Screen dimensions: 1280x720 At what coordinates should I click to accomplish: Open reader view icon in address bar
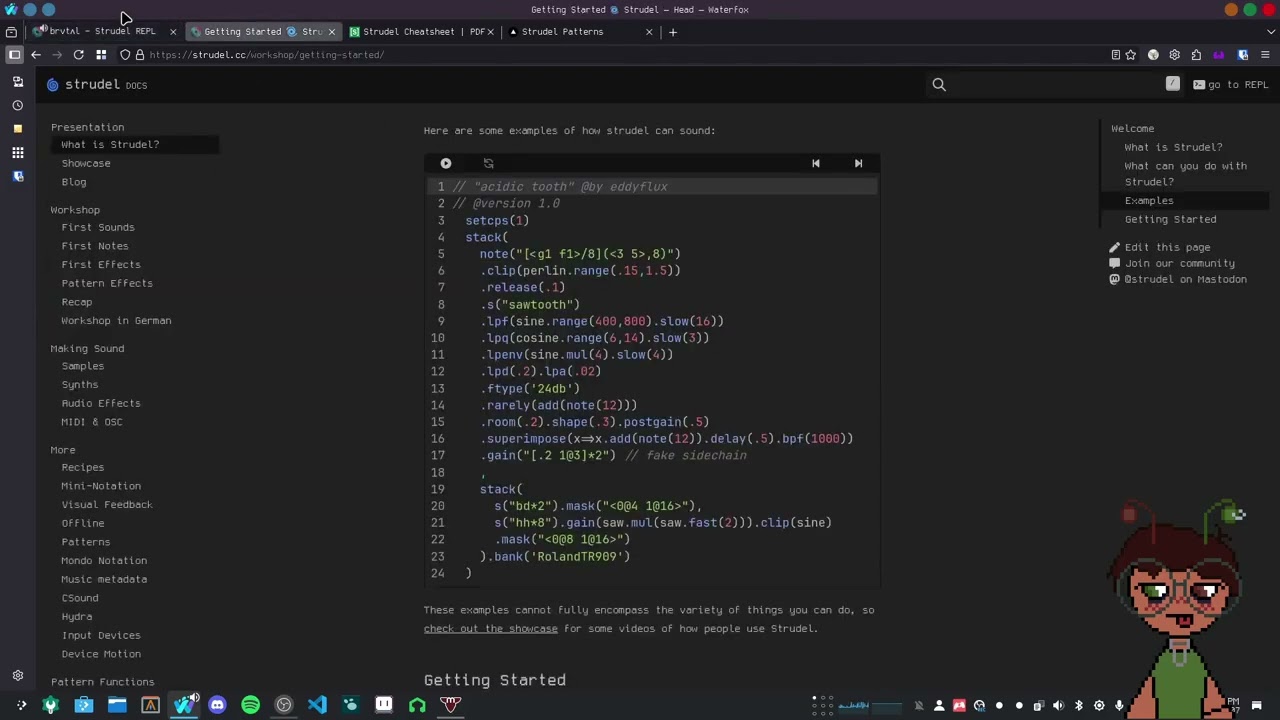(x=1116, y=55)
